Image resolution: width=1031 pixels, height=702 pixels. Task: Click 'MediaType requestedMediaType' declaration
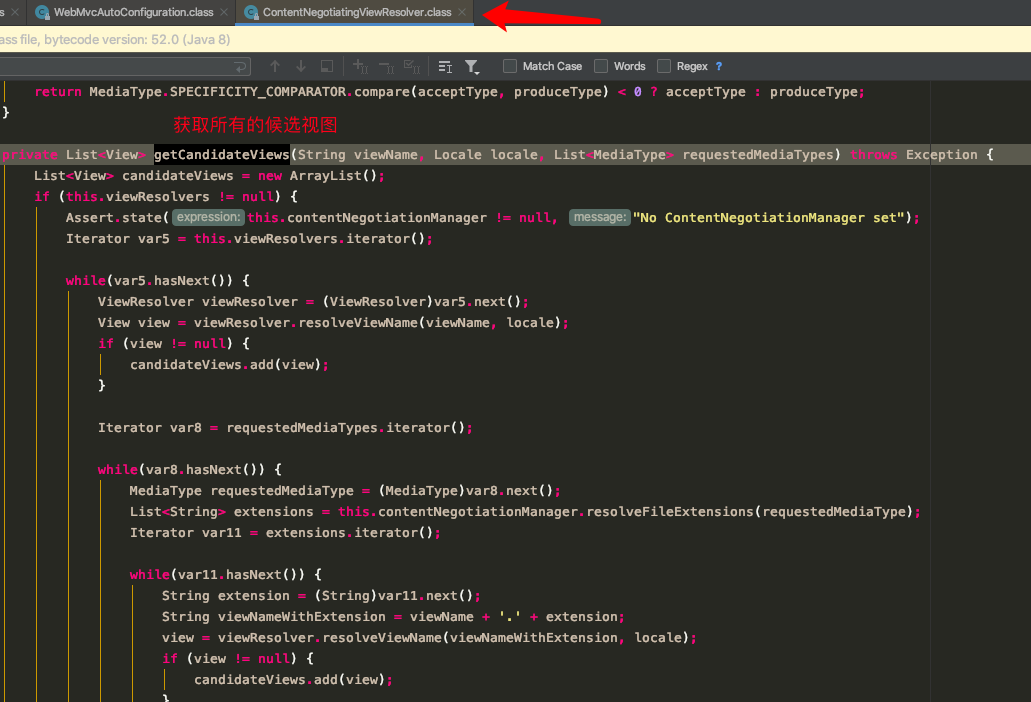click(x=241, y=490)
